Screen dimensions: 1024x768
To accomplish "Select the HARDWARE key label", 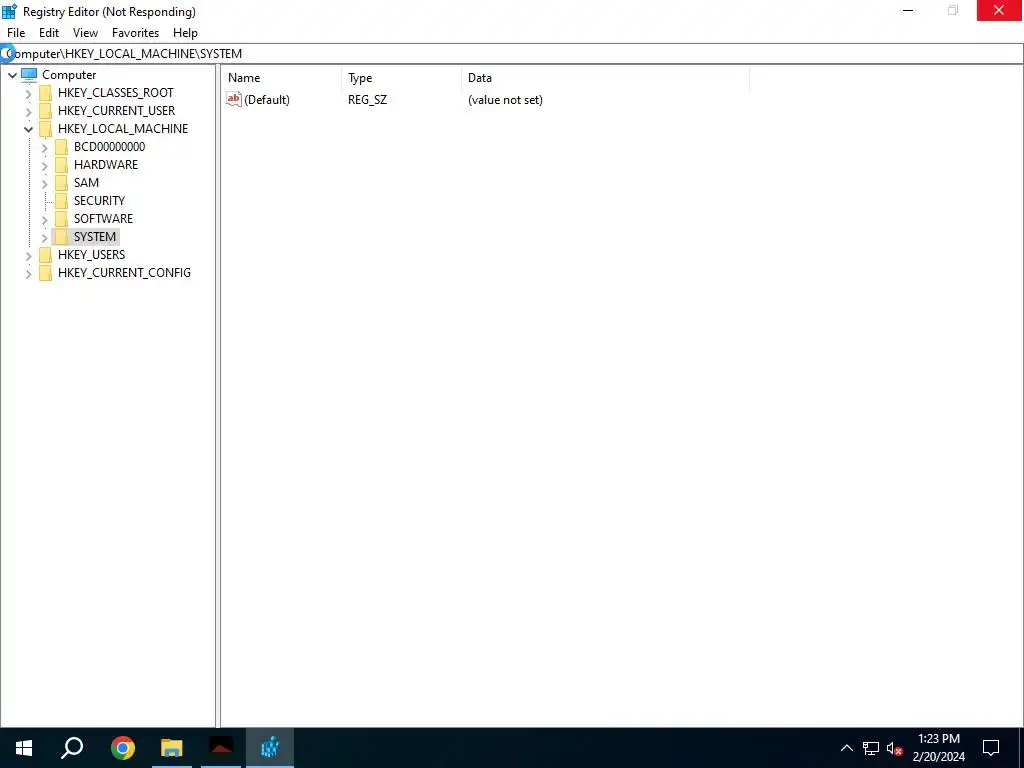I will click(106, 165).
